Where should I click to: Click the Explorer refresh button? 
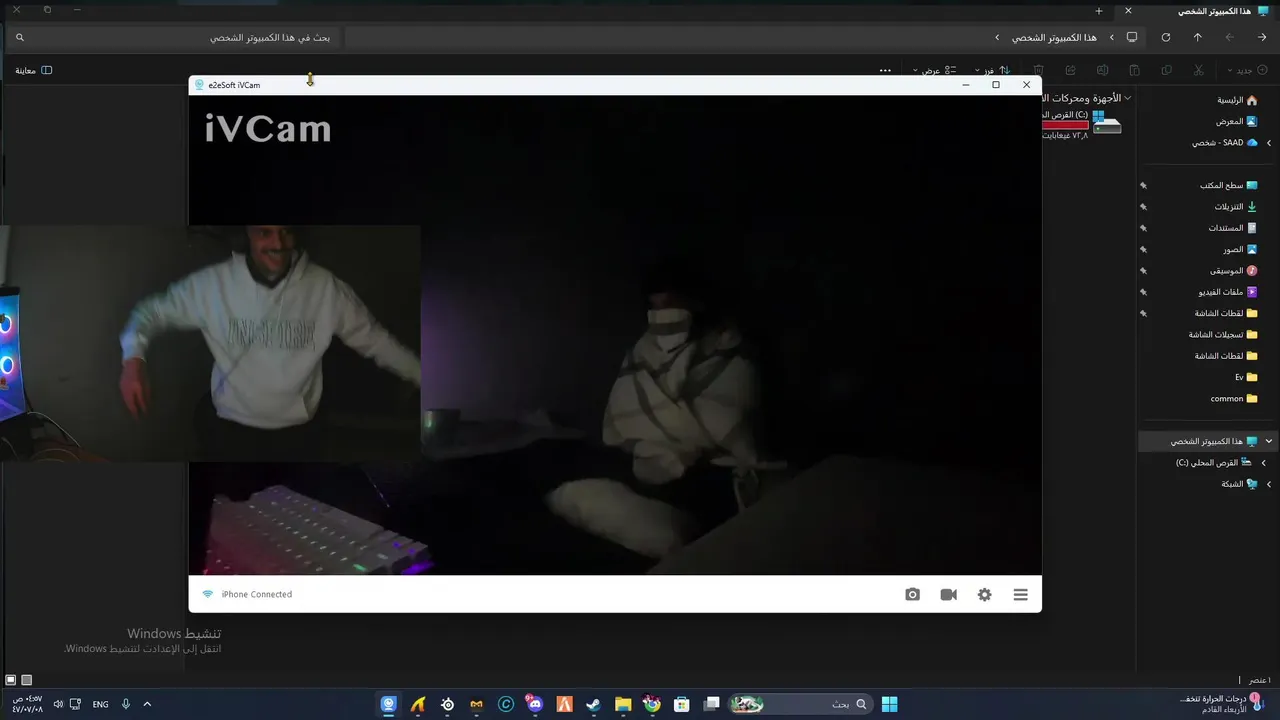pos(1165,37)
